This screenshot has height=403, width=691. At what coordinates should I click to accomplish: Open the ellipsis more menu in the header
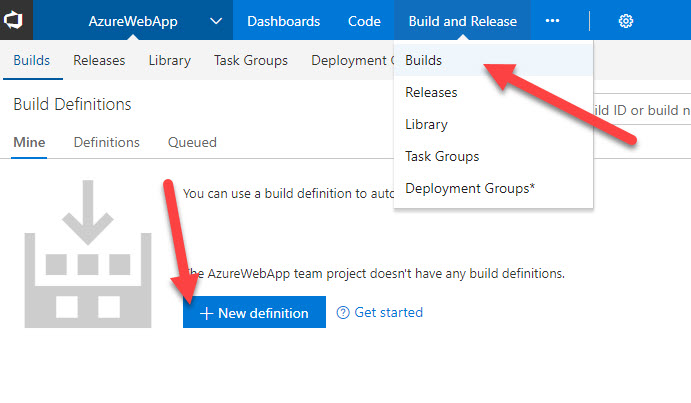pyautogui.click(x=553, y=21)
